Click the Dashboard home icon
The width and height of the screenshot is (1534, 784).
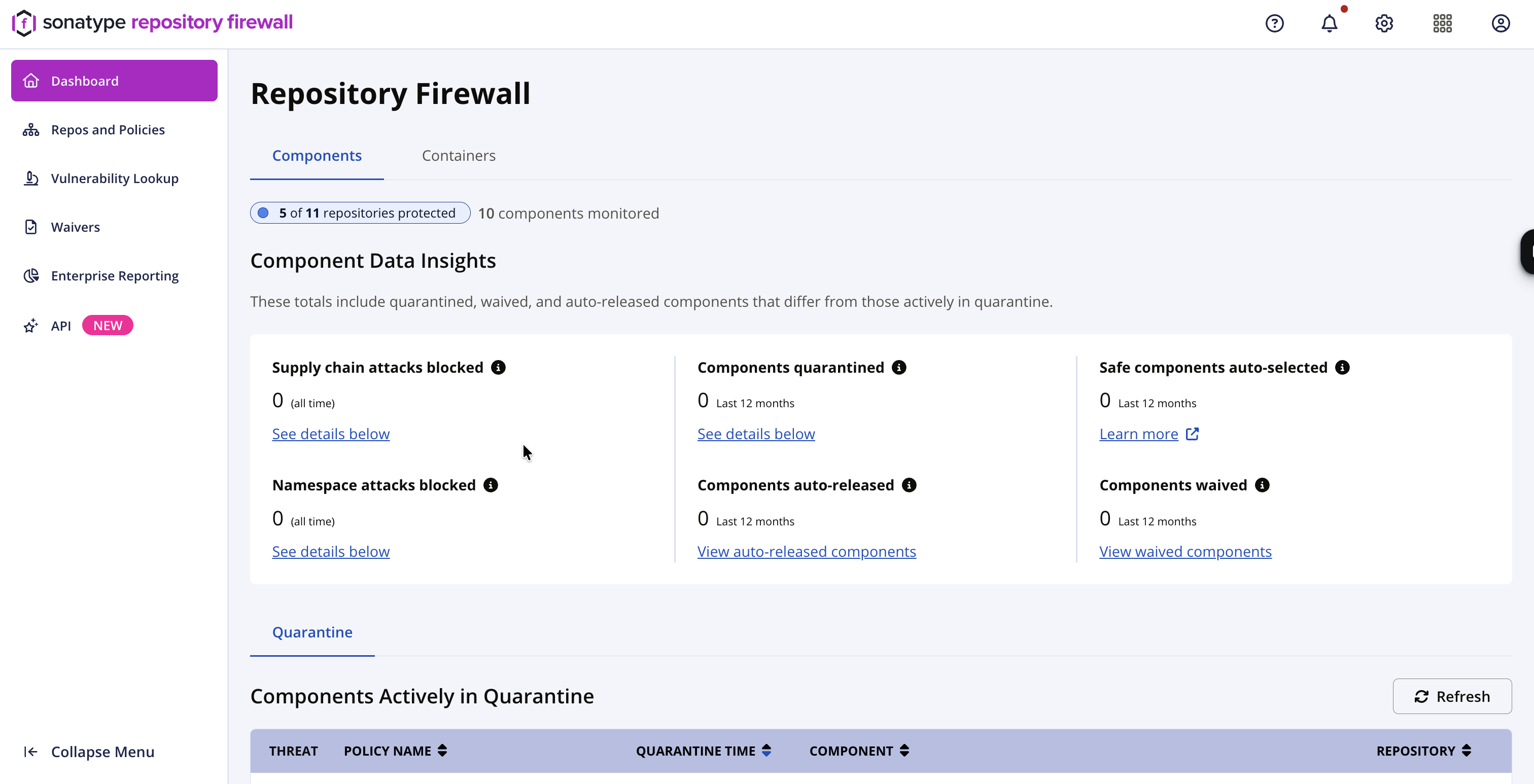point(31,80)
